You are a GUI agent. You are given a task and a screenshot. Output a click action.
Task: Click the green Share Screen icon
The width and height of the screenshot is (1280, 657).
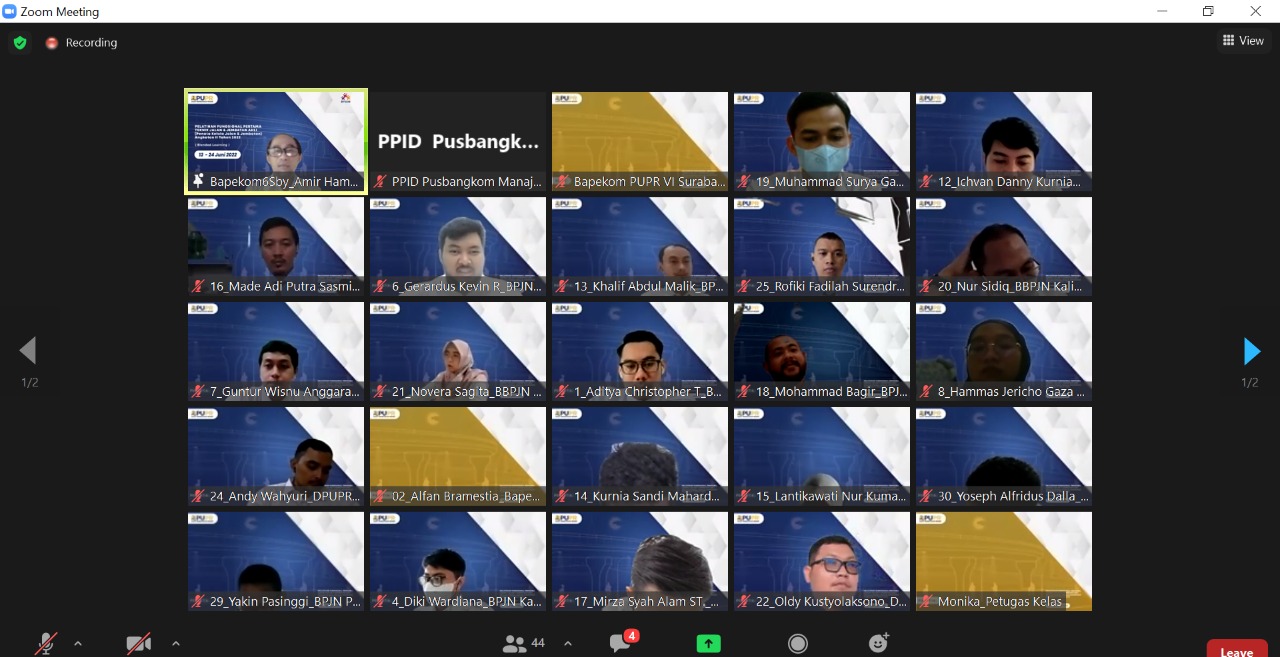click(x=708, y=644)
